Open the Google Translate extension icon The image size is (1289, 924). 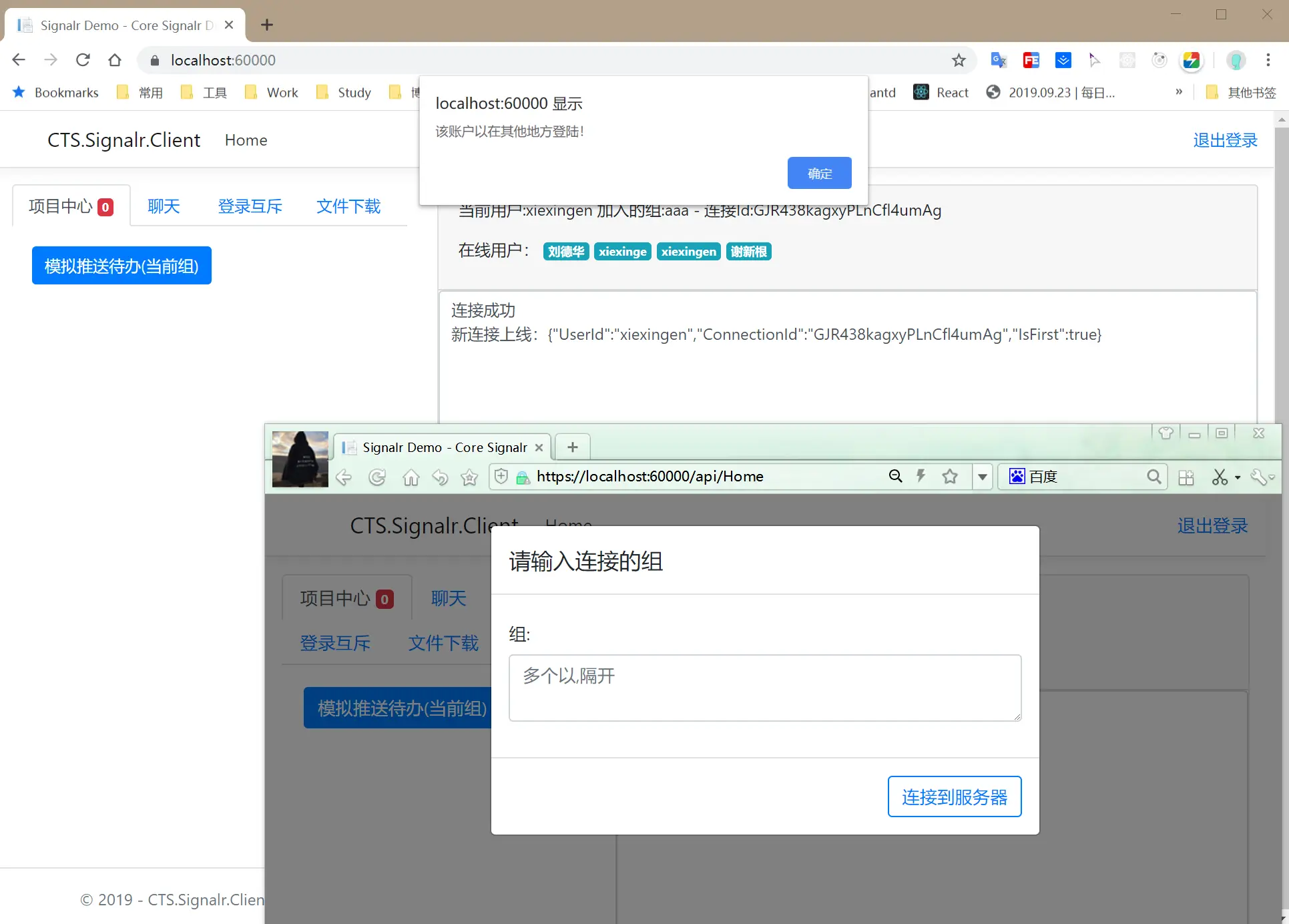[x=998, y=61]
